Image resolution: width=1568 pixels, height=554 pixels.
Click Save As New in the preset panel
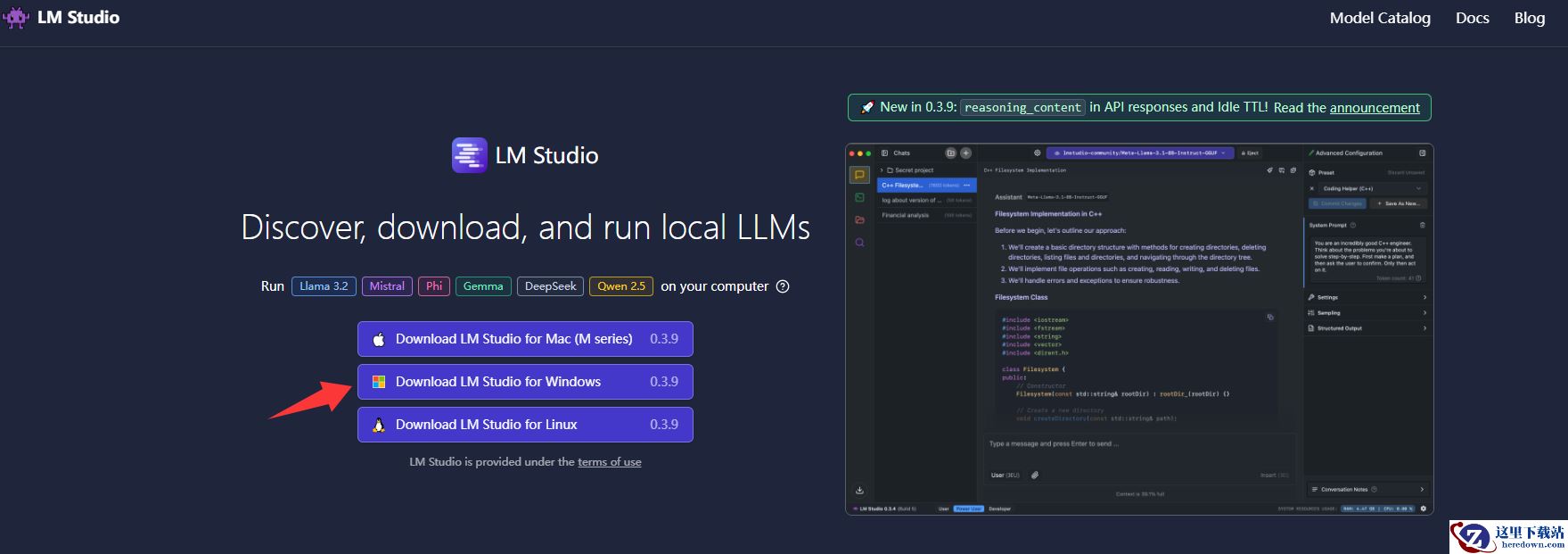1399,203
